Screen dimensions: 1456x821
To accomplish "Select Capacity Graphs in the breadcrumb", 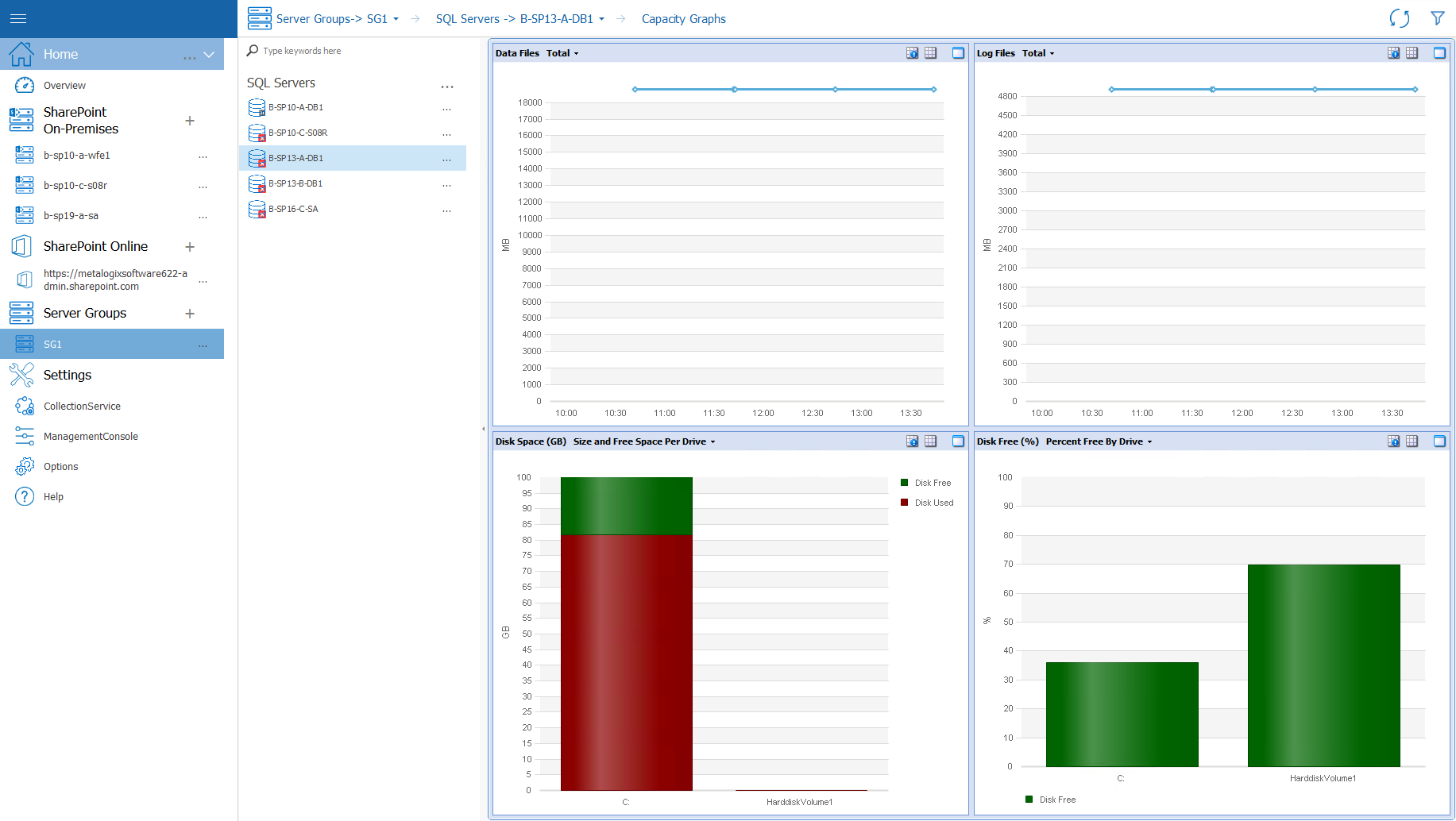I will tap(683, 18).
